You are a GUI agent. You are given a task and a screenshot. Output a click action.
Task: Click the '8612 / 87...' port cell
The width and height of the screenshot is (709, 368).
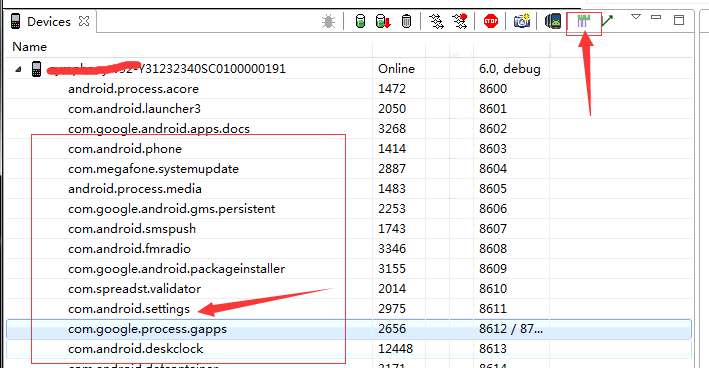point(511,329)
